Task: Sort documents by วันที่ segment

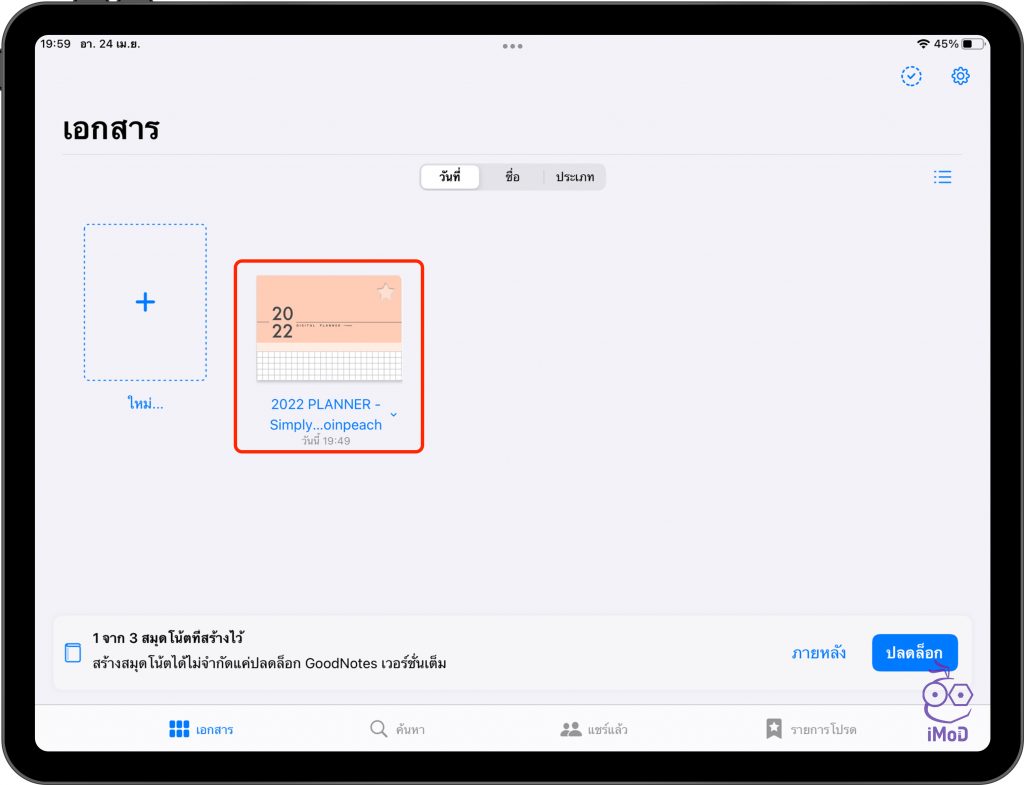Action: (x=449, y=177)
